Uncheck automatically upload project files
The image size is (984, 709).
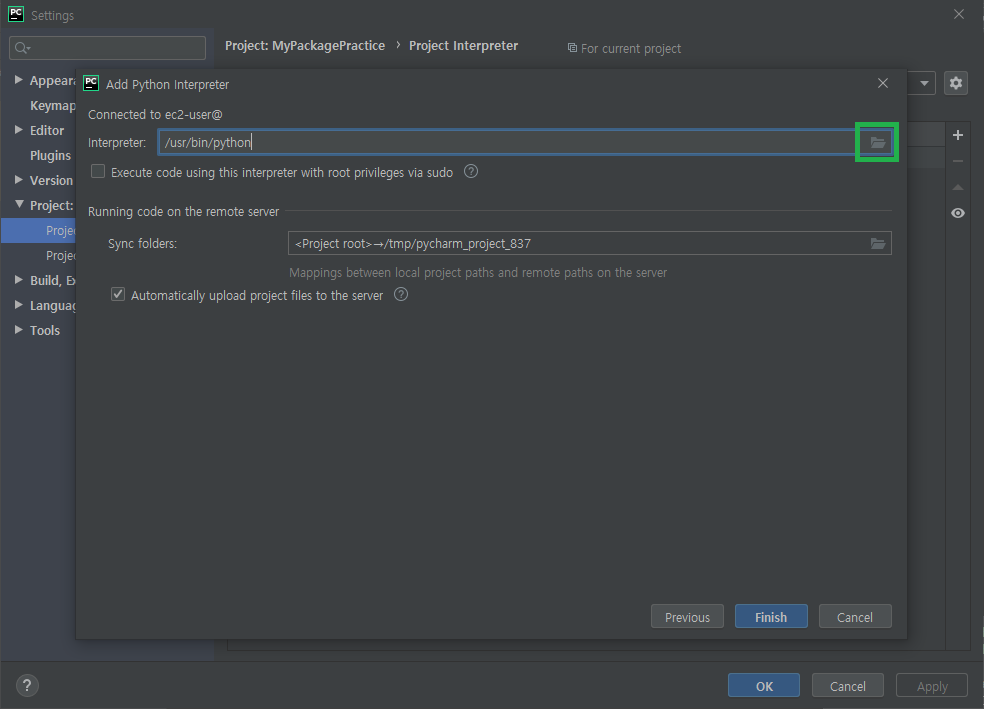[x=118, y=294]
